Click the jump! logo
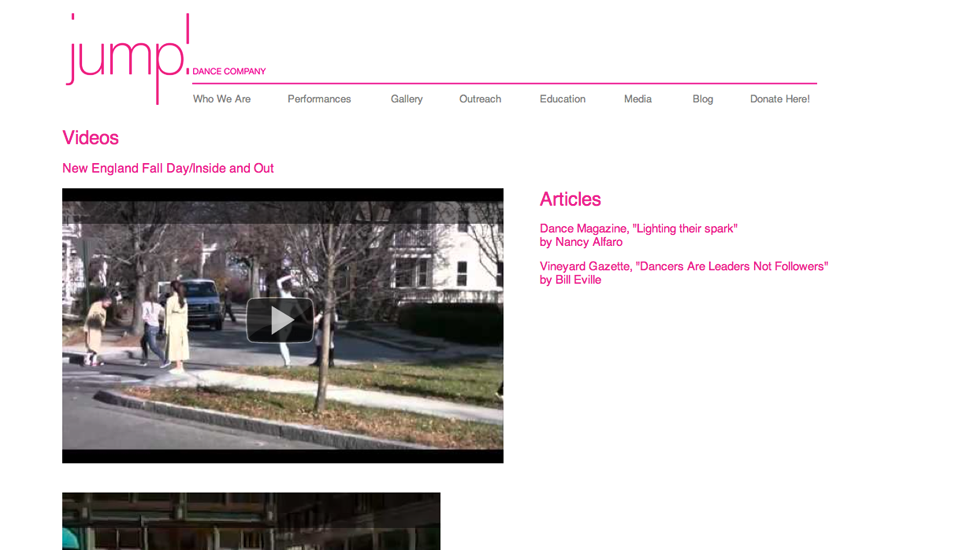The image size is (960, 550). coord(125,56)
